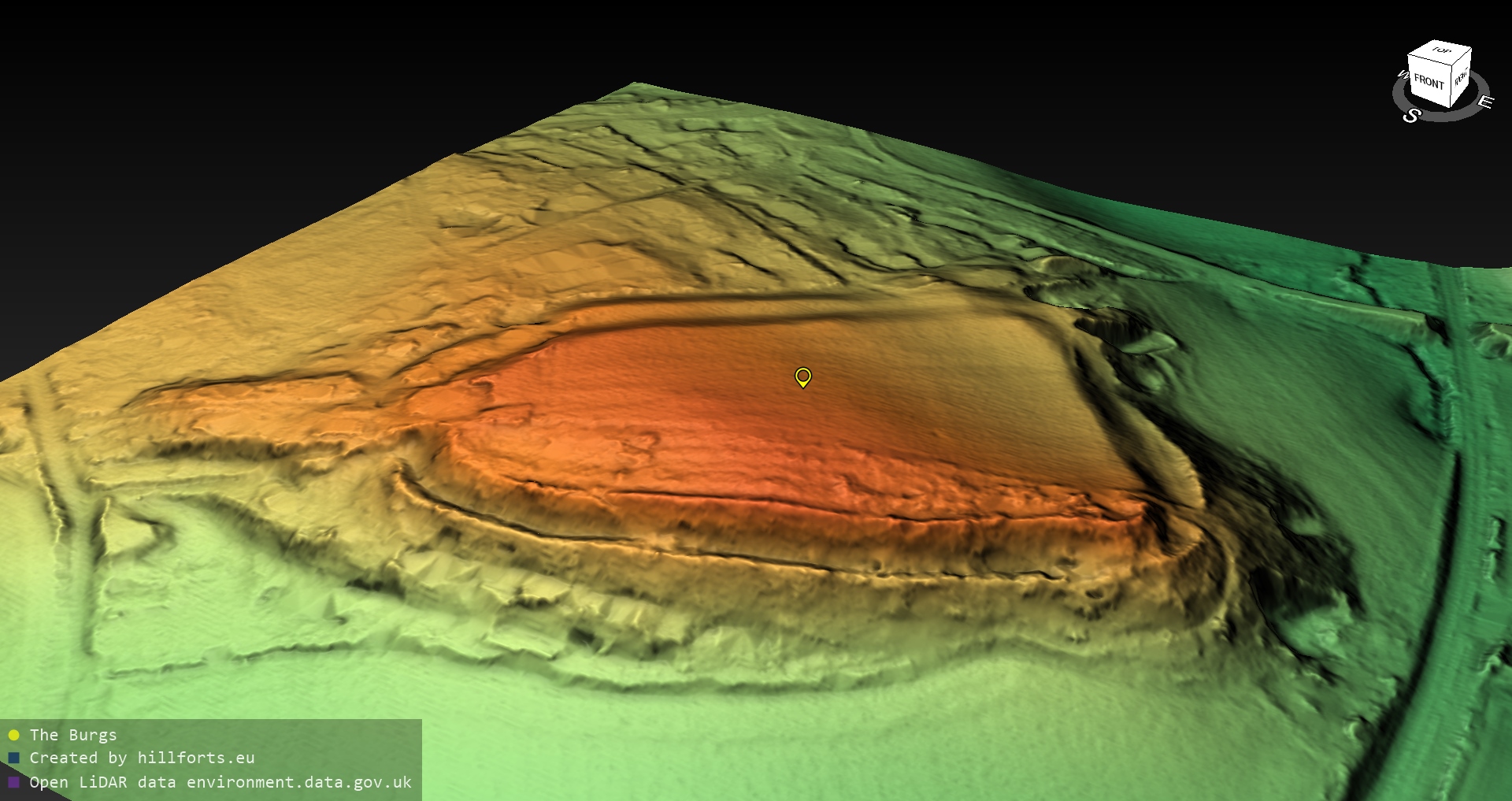Click the yellow dot beside The Burgs
Image resolution: width=1512 pixels, height=801 pixels.
pos(13,736)
